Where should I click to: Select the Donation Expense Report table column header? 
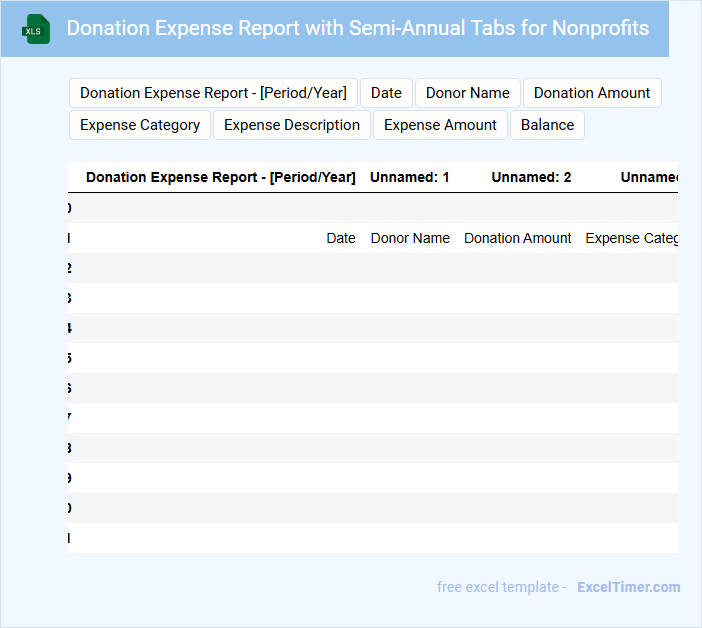coord(220,177)
